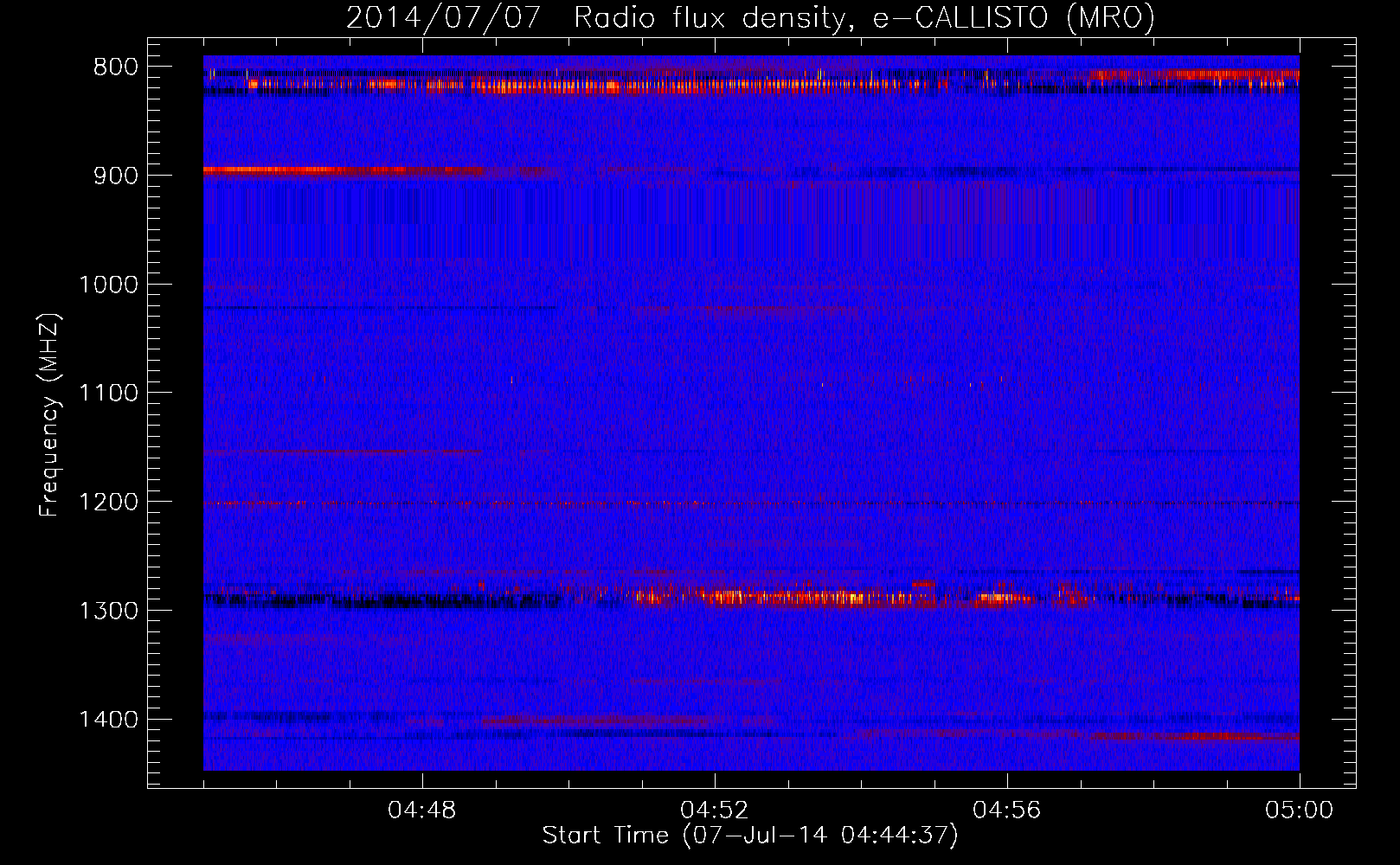Click the 'Start Time (07-Jul-14 04:44:37)' label

pos(750,836)
